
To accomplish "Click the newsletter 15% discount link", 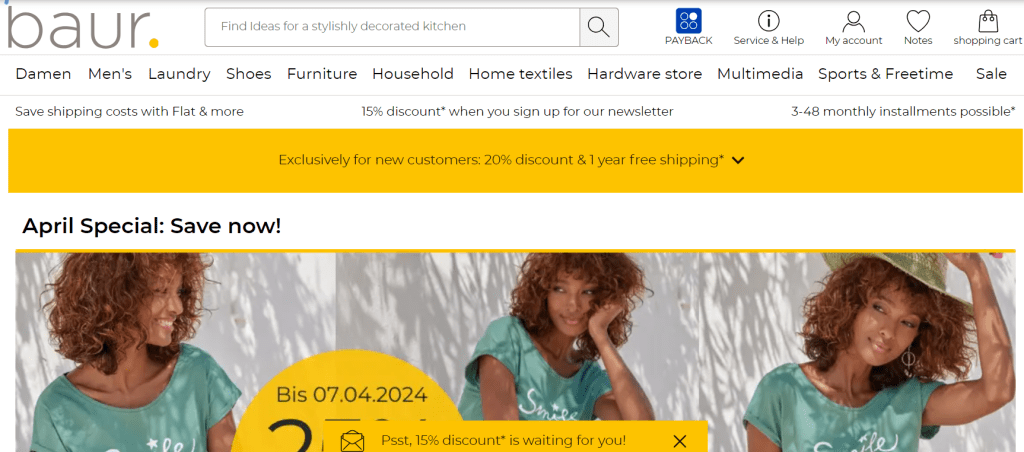I will 517,112.
